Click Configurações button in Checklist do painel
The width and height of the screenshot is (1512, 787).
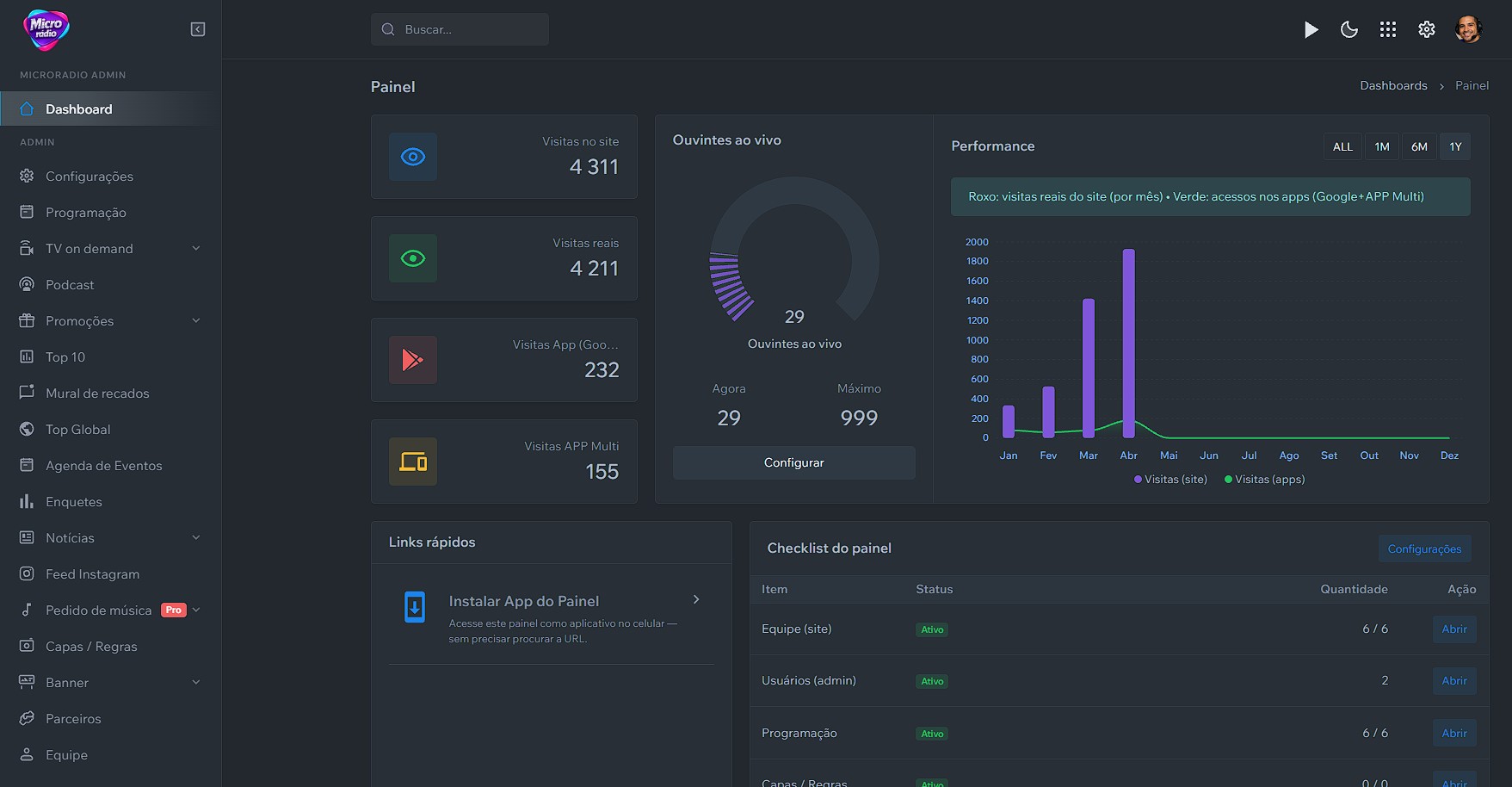1424,548
